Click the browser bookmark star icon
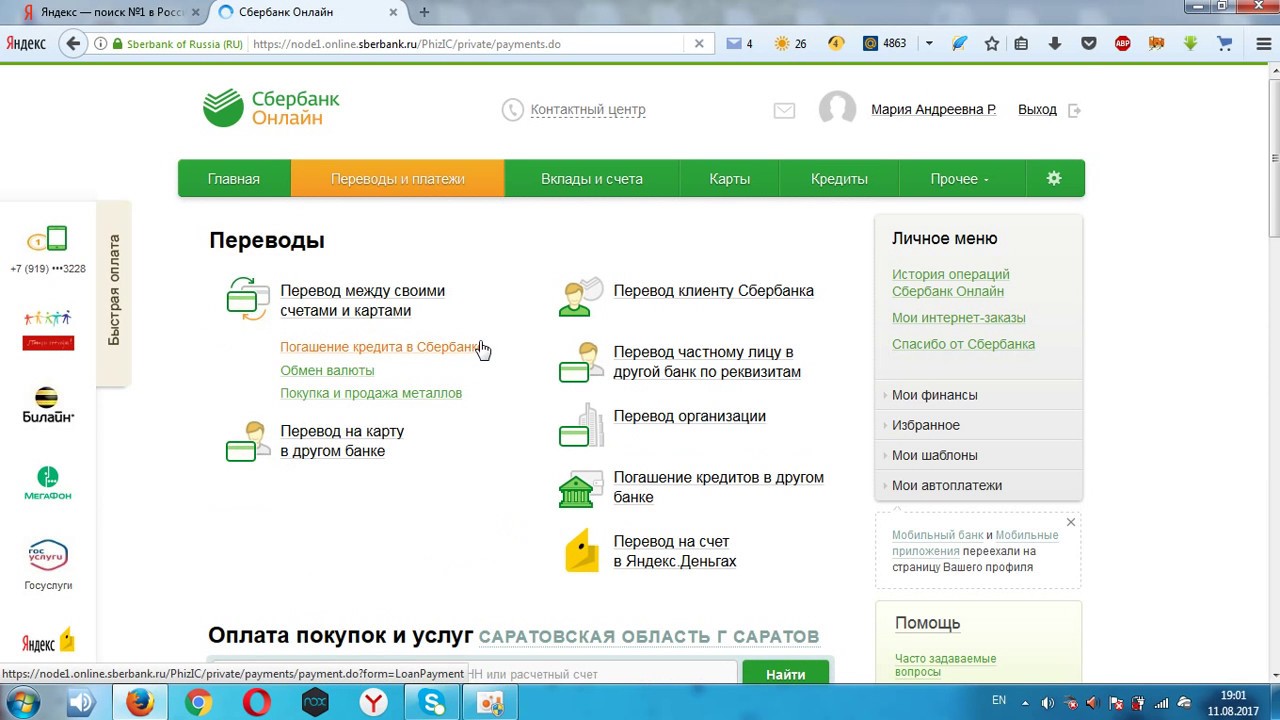Screen dimensions: 1280x720 click(x=992, y=44)
